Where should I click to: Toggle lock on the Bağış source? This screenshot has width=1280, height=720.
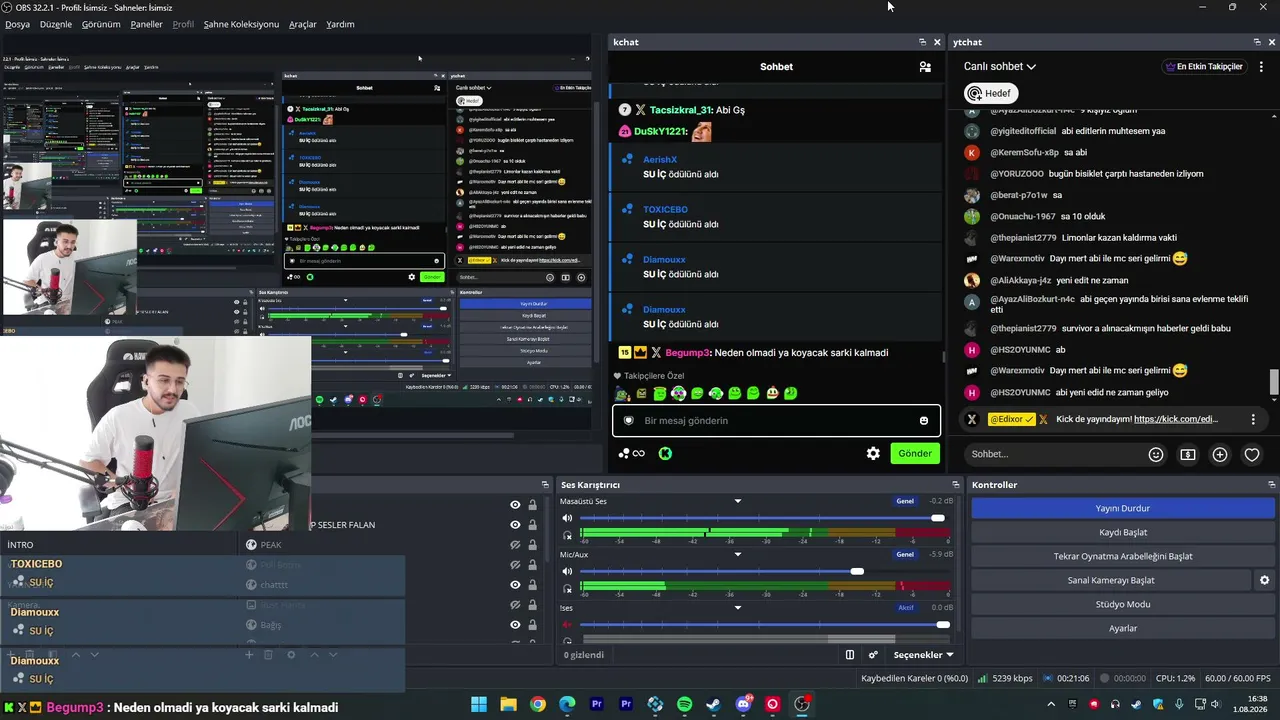532,625
